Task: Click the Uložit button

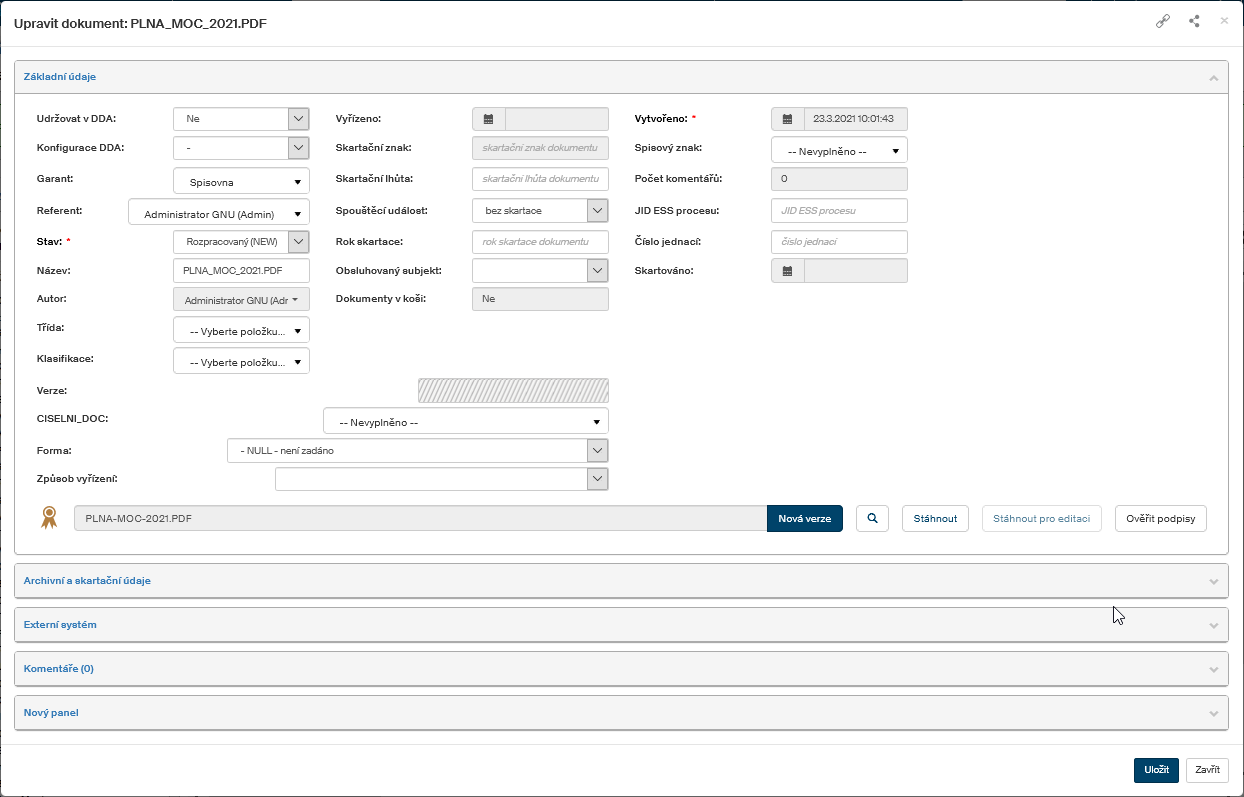Action: coord(1156,770)
